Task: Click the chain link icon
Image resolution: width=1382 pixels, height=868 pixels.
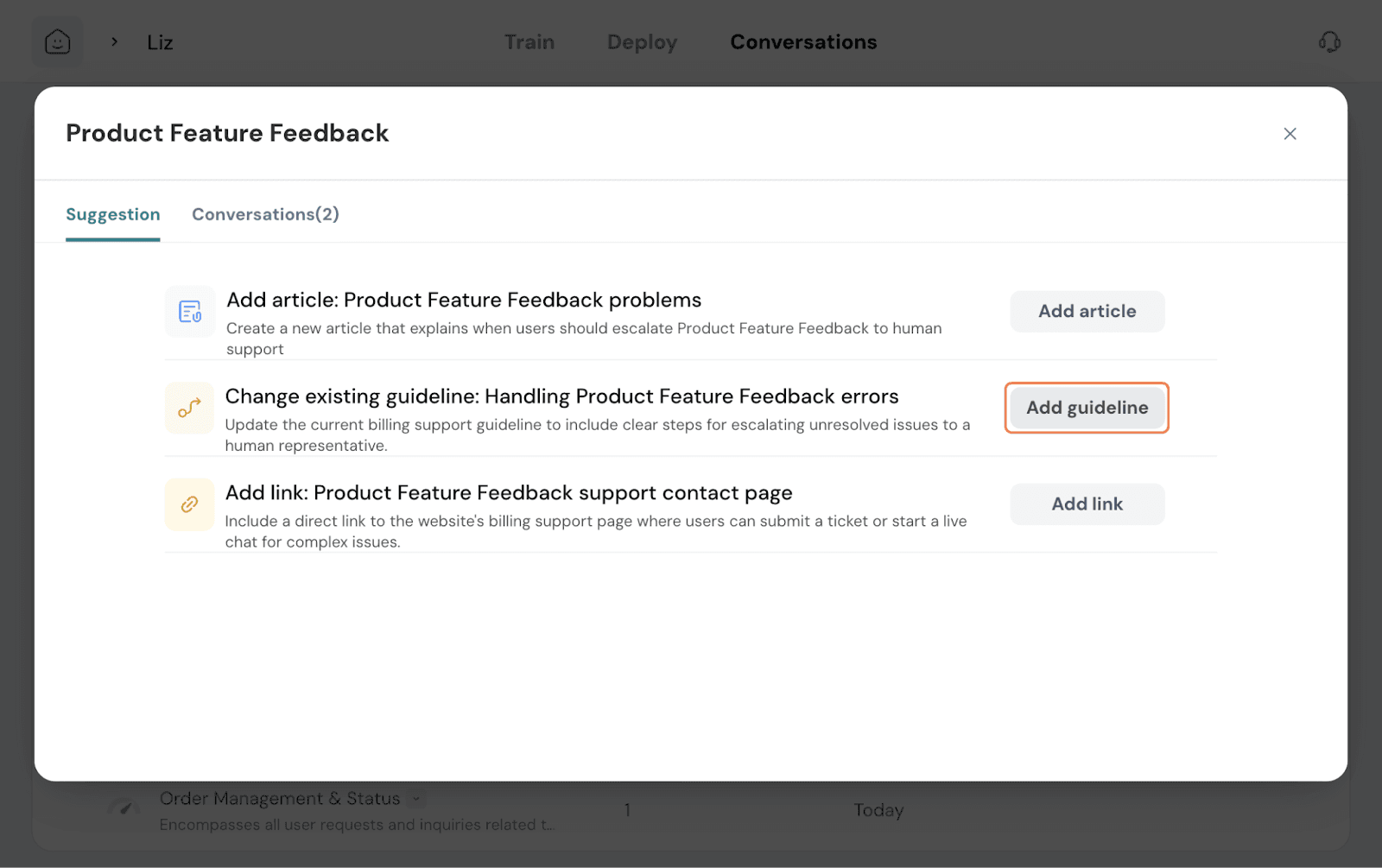Action: coord(189,504)
